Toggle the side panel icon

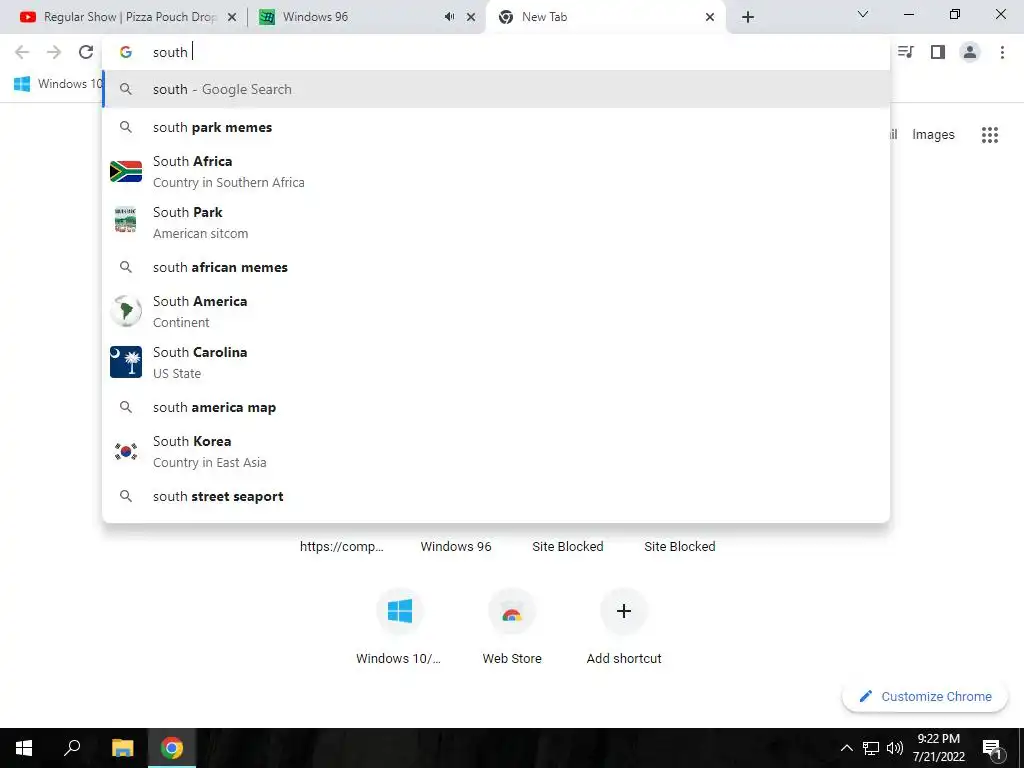click(x=938, y=52)
